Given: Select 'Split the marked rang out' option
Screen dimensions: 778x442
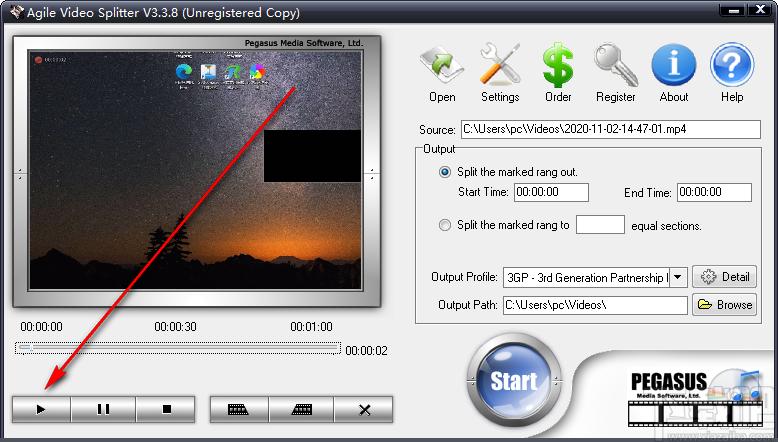Looking at the screenshot, I should coord(445,172).
